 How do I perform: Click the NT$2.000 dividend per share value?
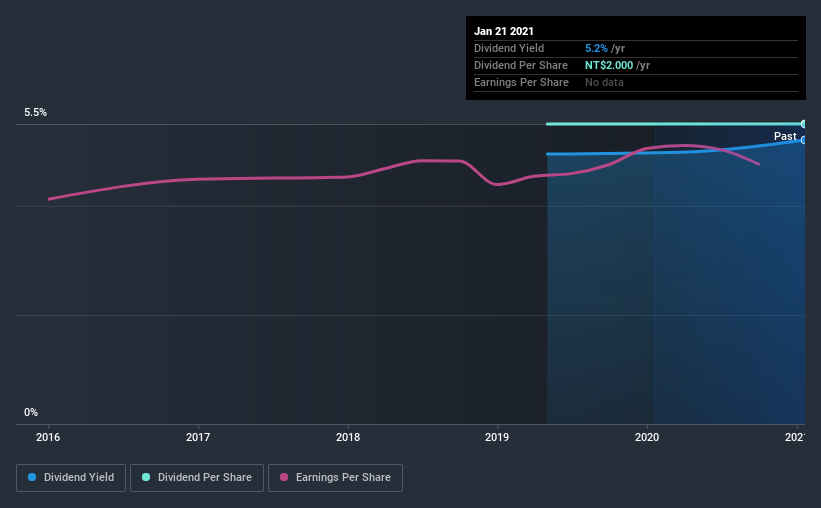coord(609,65)
